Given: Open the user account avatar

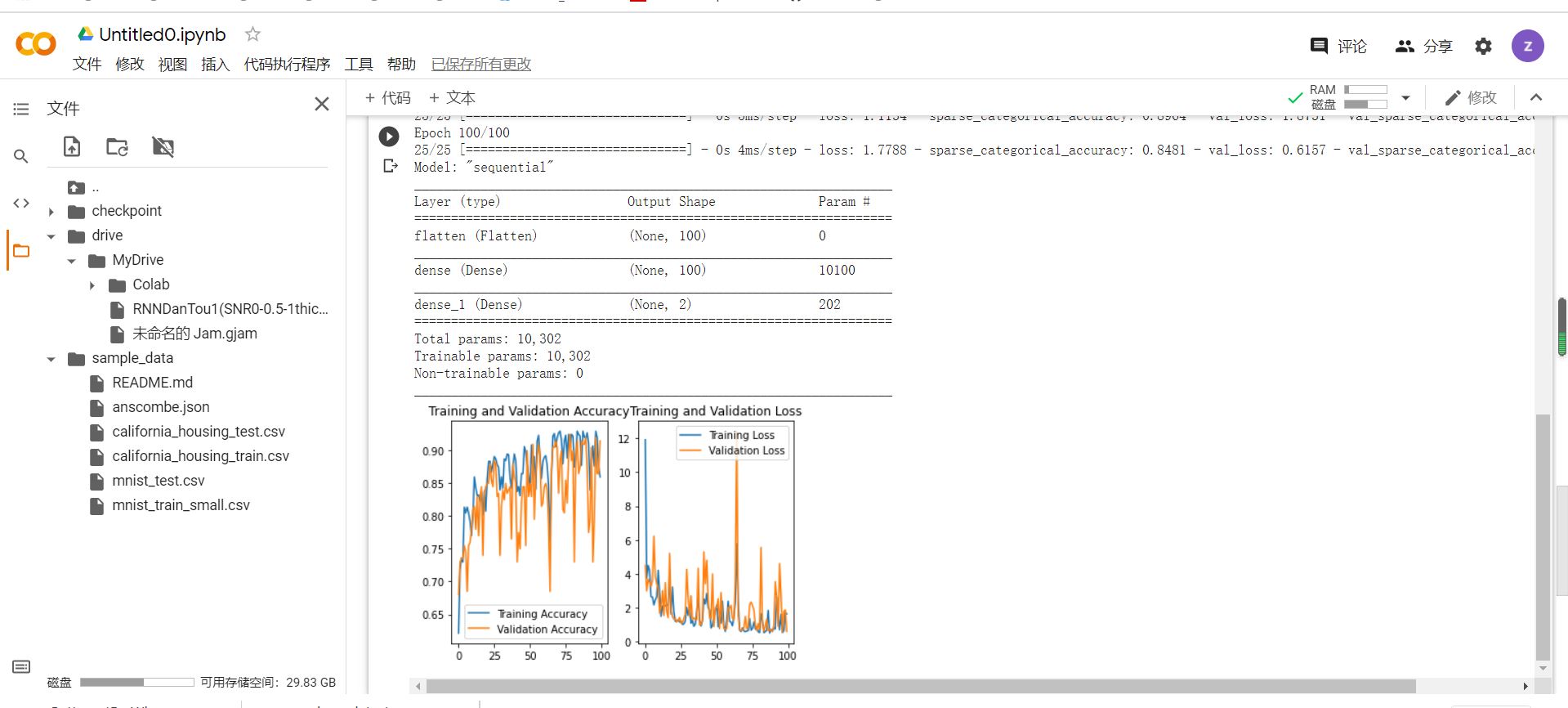Looking at the screenshot, I should point(1527,46).
